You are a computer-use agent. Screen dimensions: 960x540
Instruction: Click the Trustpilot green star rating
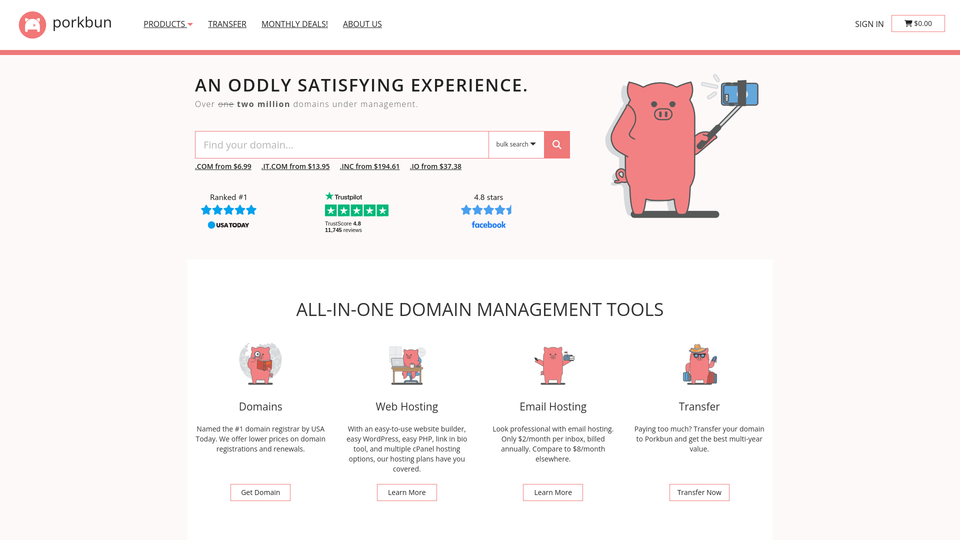click(x=356, y=211)
